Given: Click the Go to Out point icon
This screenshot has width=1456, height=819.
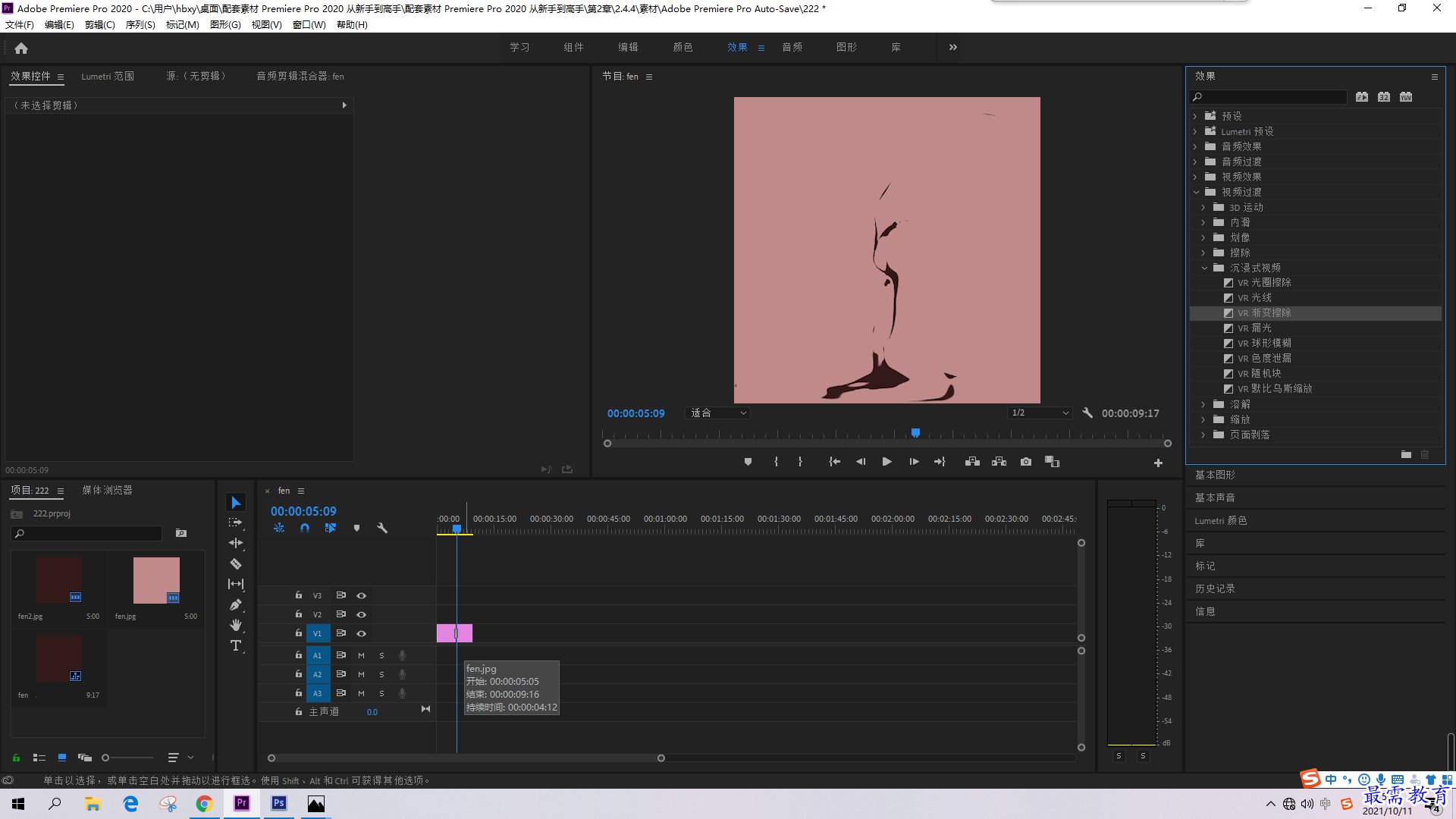Looking at the screenshot, I should click(x=940, y=462).
